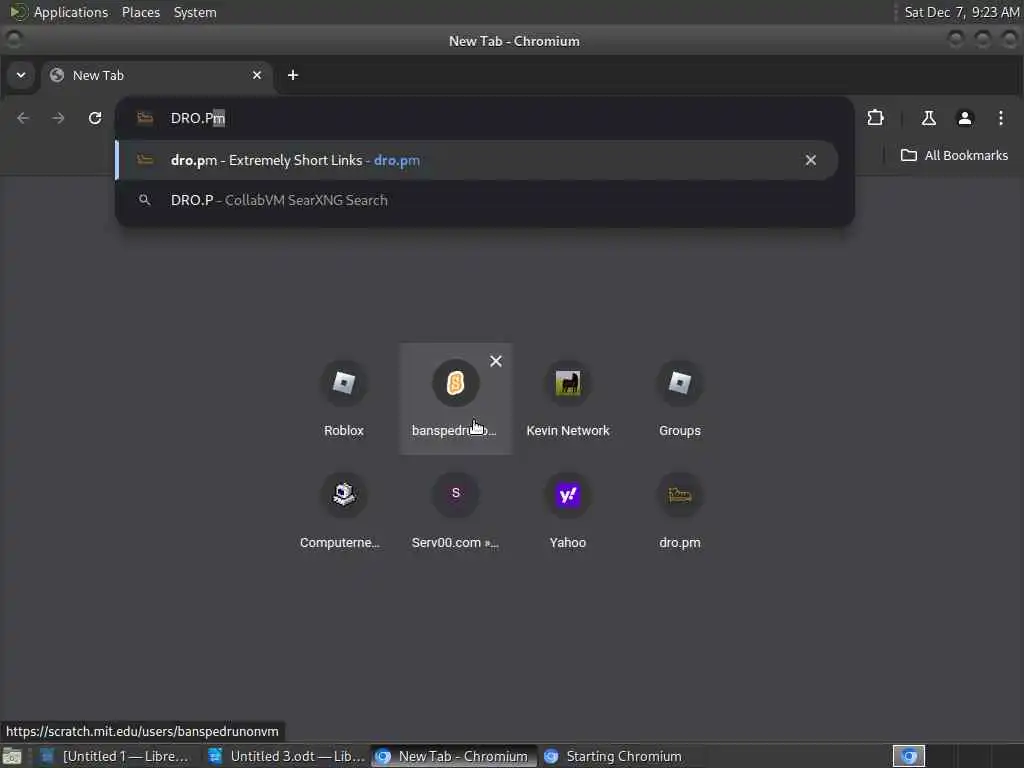Open the Yahoo shortcut tile
This screenshot has height=768, width=1024.
pos(568,511)
